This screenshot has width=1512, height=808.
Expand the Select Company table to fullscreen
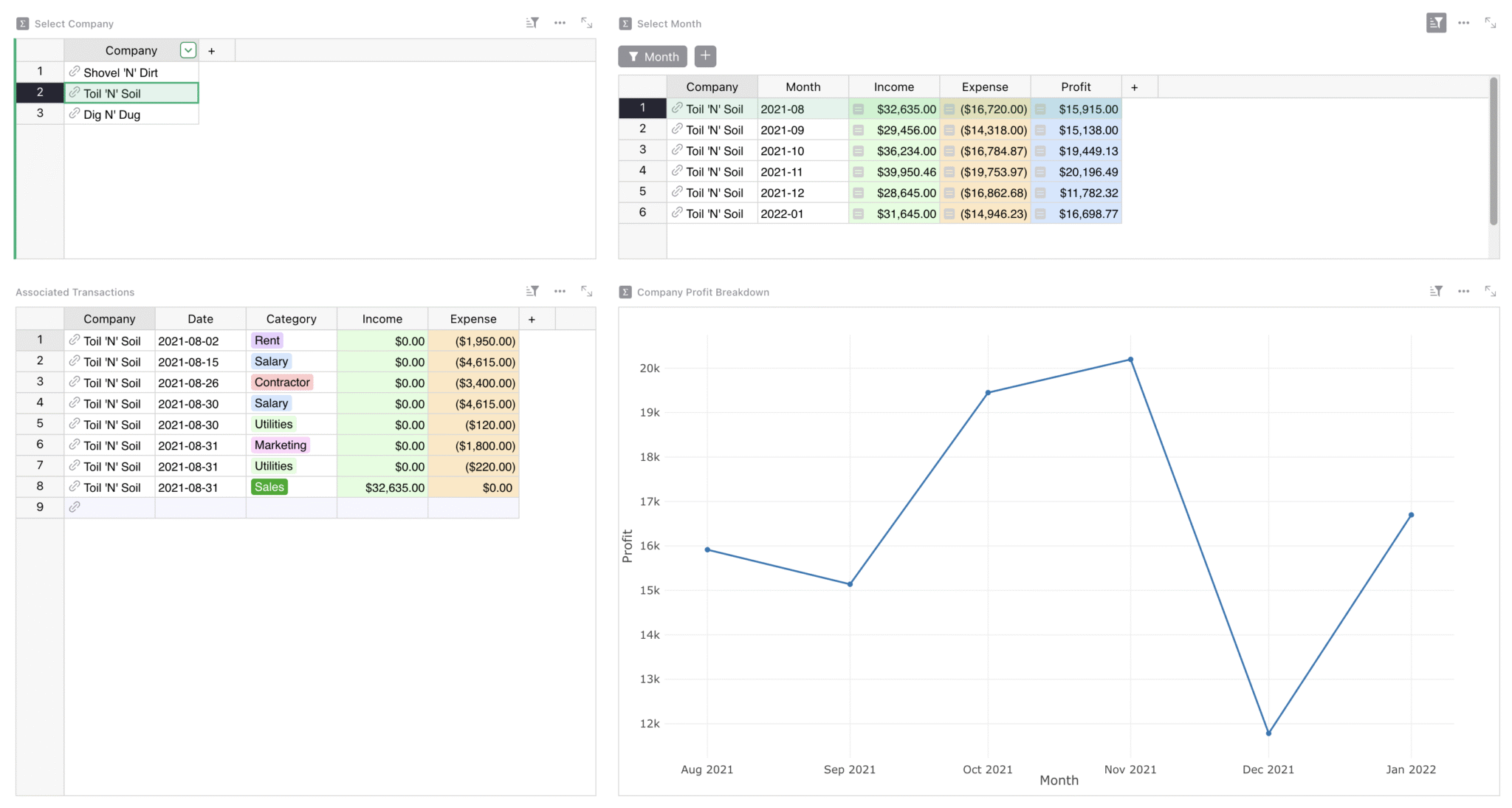click(x=586, y=23)
